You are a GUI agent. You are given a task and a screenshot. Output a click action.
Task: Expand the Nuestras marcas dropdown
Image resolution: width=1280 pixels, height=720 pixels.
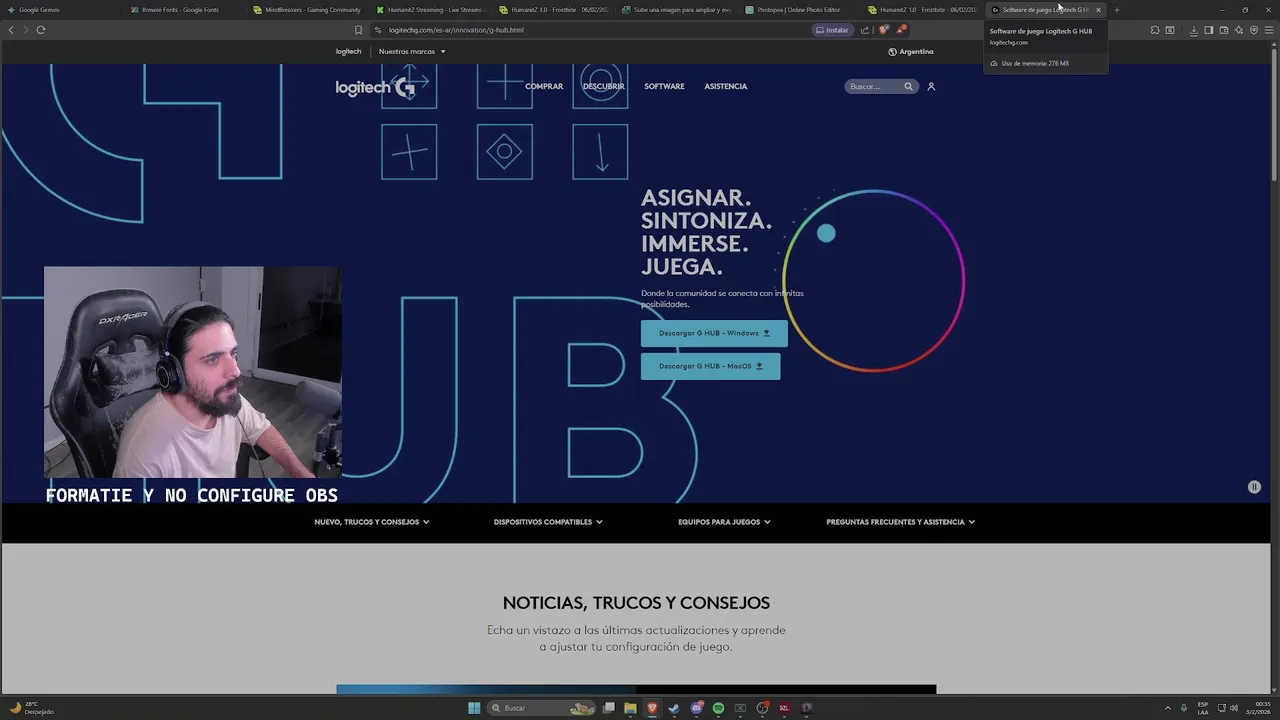(412, 51)
